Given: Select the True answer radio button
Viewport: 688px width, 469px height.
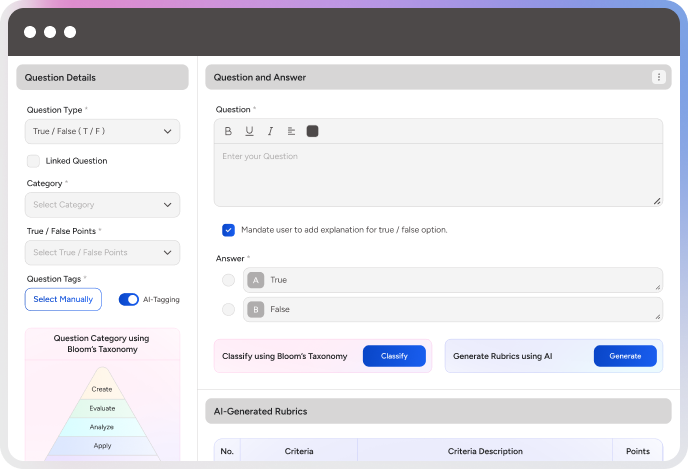Looking at the screenshot, I should click(229, 280).
